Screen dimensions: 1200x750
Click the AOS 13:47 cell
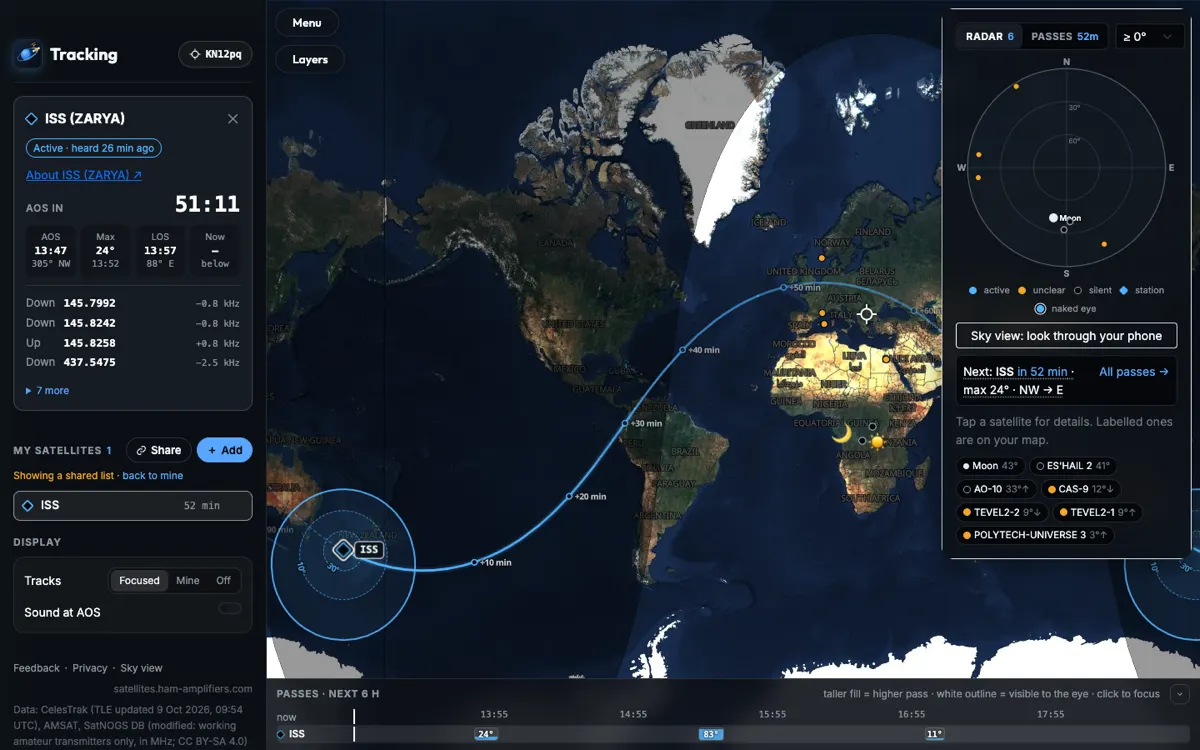[x=50, y=250]
